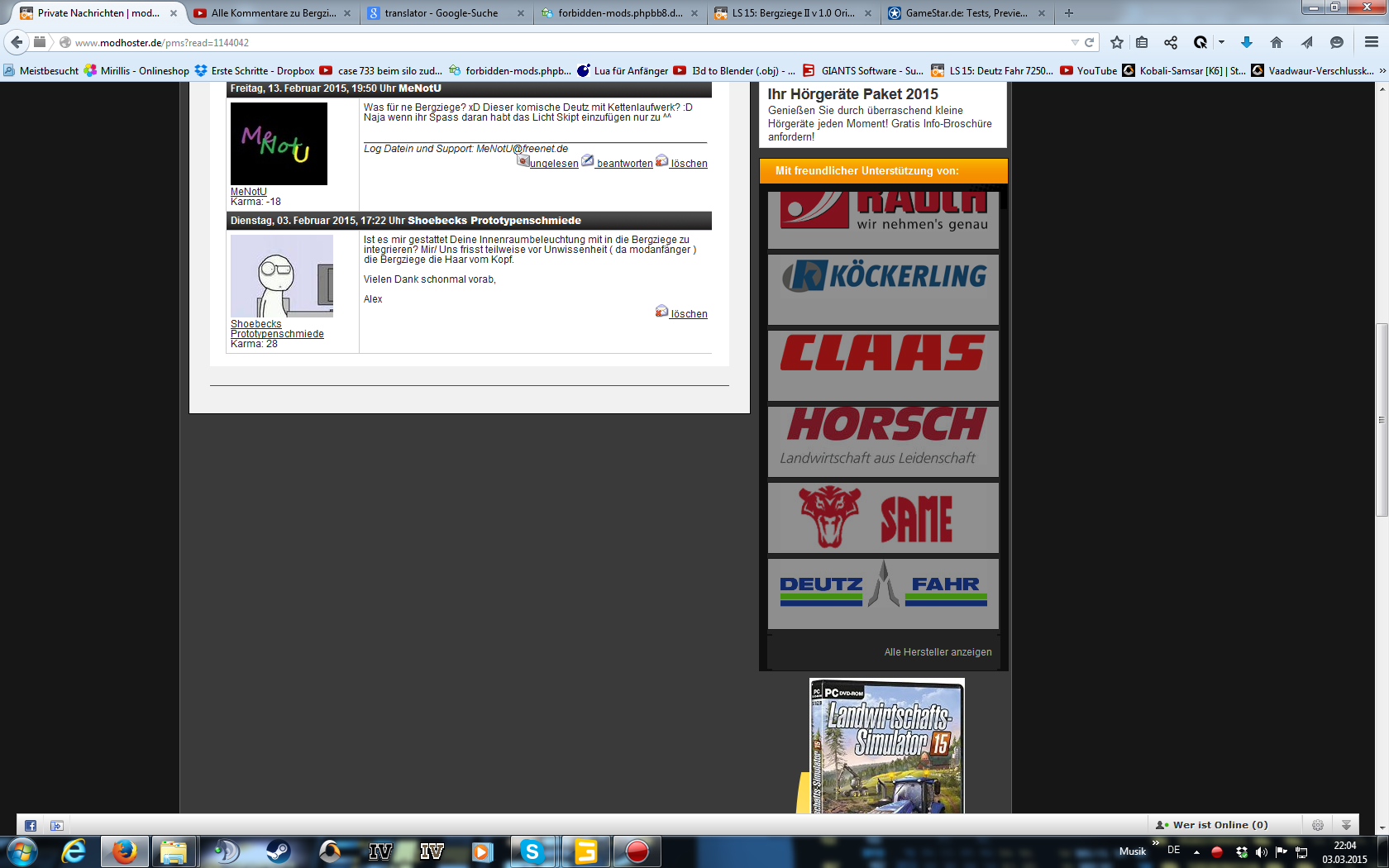Switch to translator Google-Suche tab
Image resolution: width=1389 pixels, height=868 pixels.
446,13
